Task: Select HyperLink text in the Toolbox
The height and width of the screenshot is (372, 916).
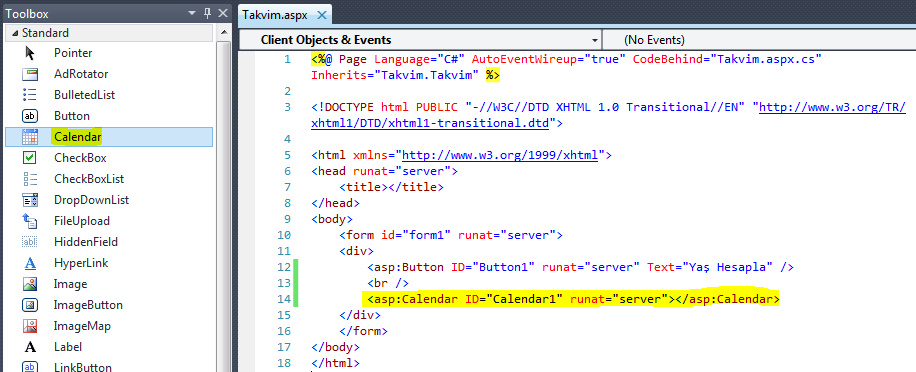Action: pos(81,263)
